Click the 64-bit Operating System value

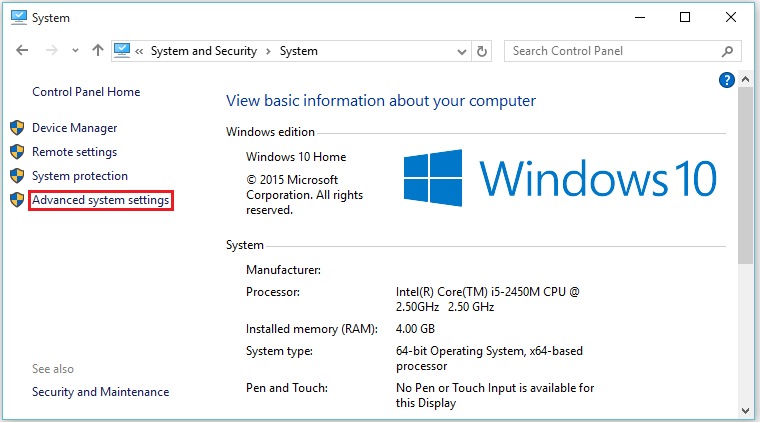[489, 359]
